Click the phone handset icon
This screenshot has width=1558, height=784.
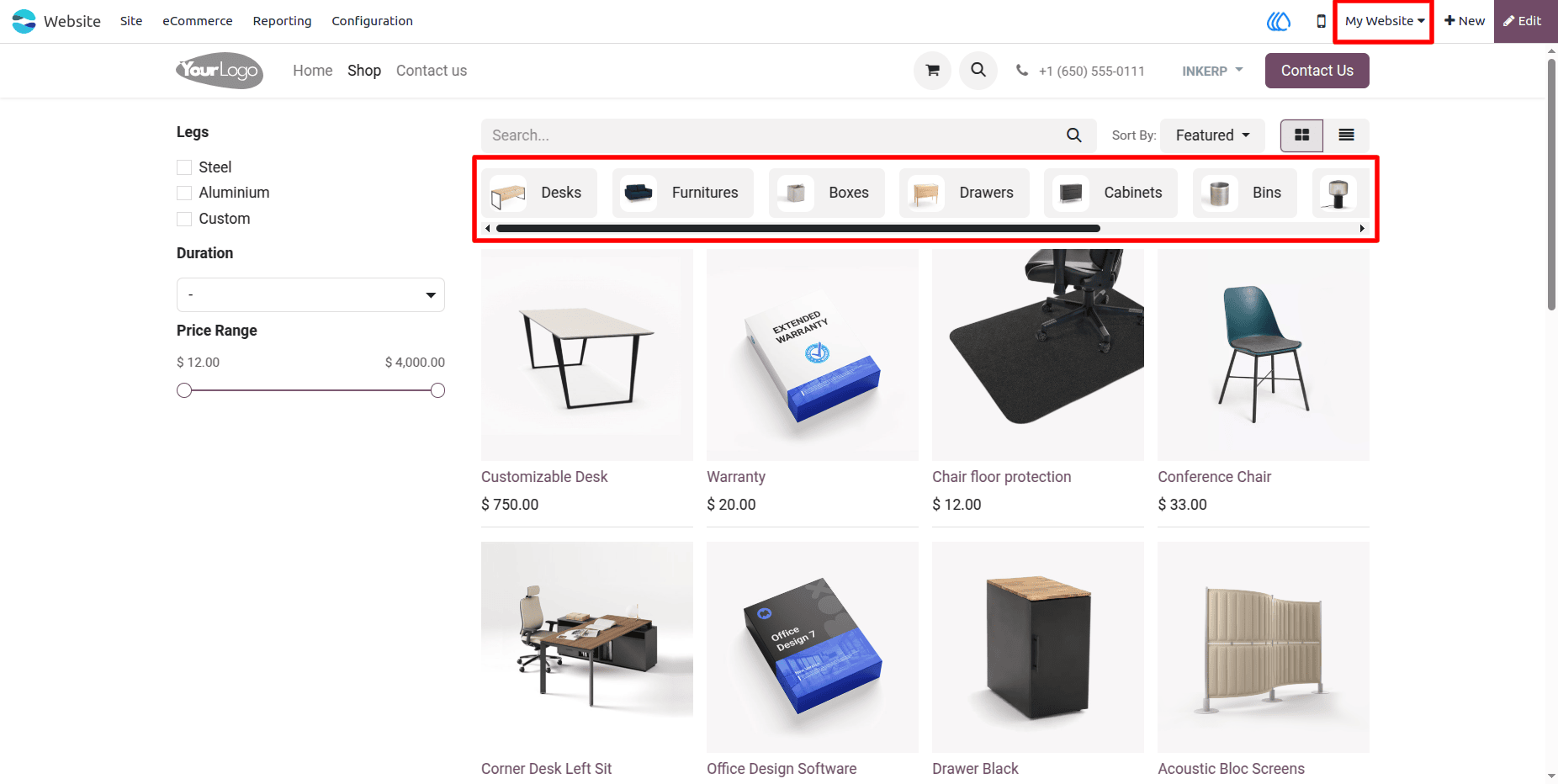pos(1022,71)
